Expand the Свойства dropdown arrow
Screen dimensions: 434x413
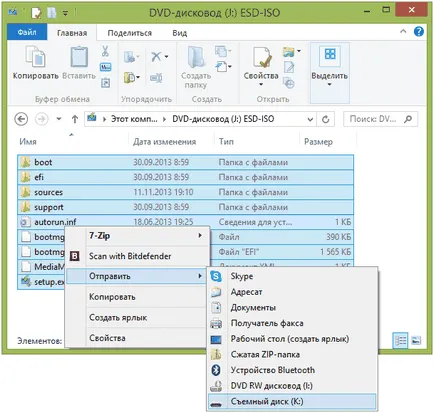coord(261,84)
